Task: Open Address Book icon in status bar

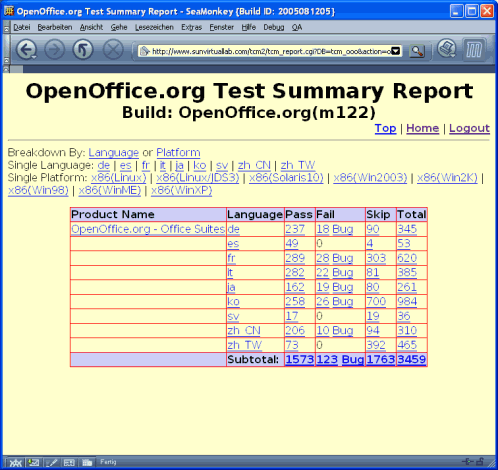Action: click(69, 463)
